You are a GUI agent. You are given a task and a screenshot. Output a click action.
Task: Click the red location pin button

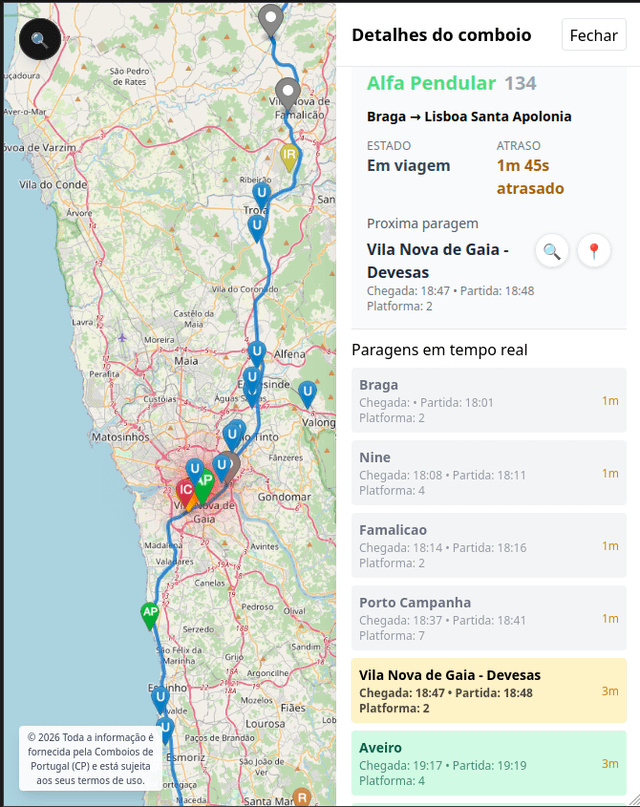(594, 251)
